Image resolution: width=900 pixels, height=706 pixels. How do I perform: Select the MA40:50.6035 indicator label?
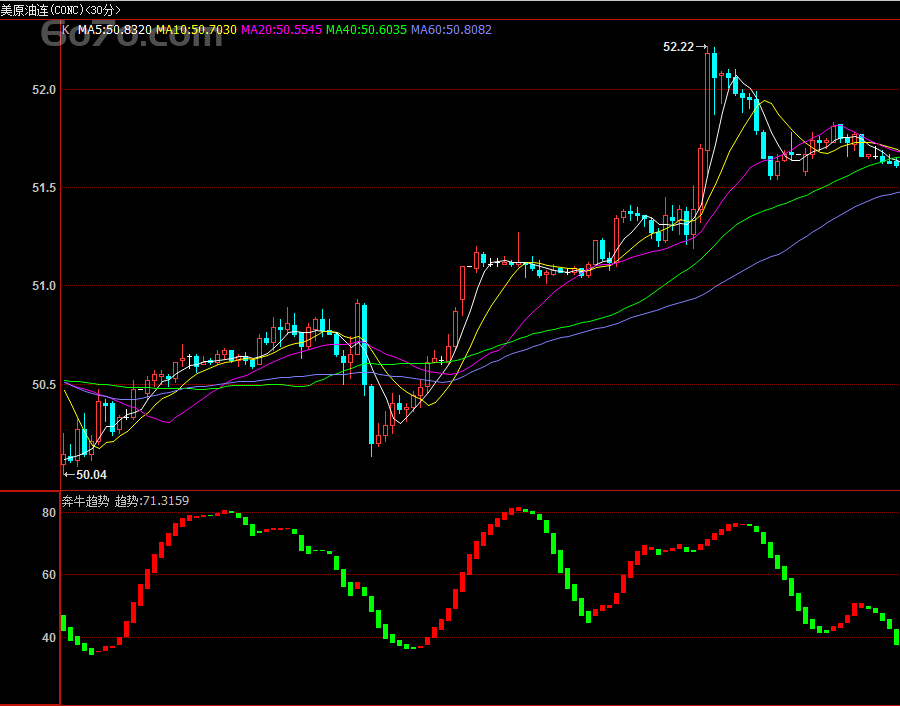coord(366,30)
